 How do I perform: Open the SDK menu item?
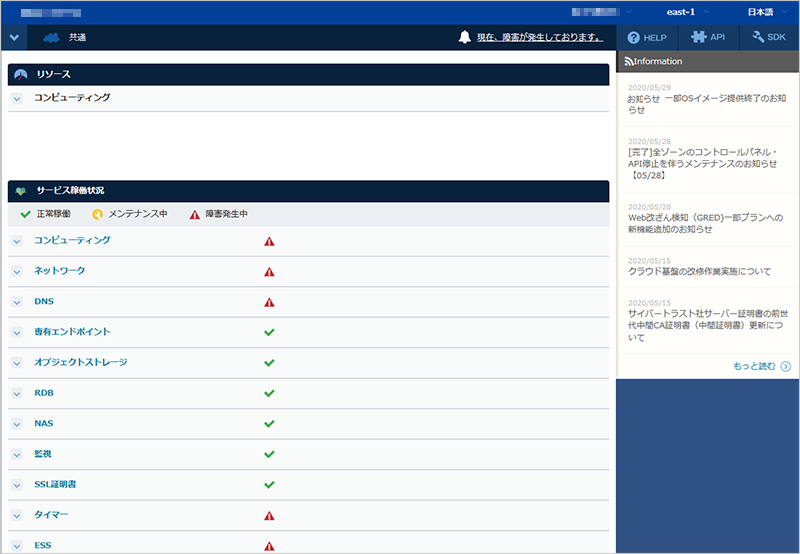tap(769, 37)
